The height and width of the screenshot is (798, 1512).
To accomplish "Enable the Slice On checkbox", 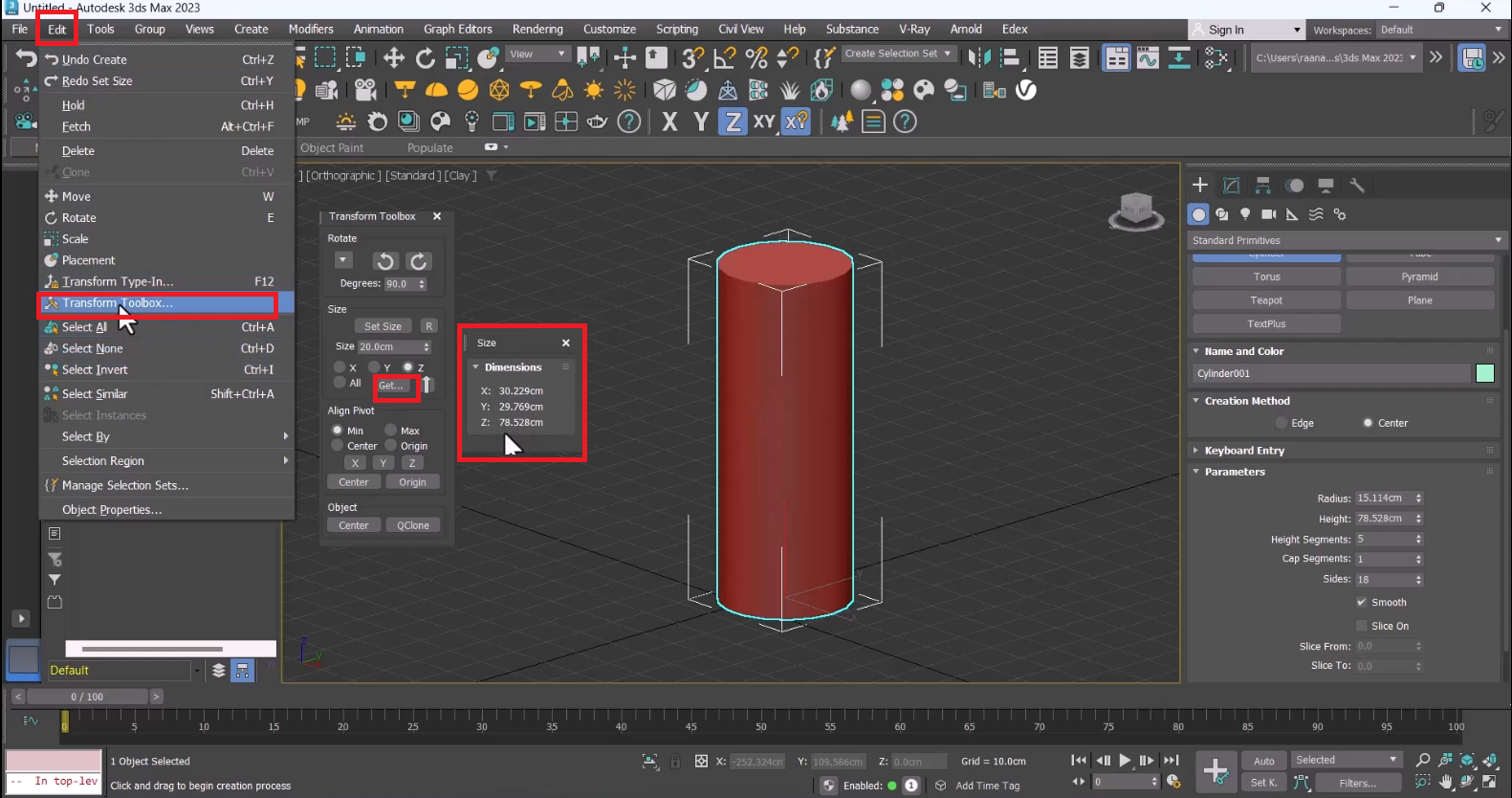I will click(1362, 626).
